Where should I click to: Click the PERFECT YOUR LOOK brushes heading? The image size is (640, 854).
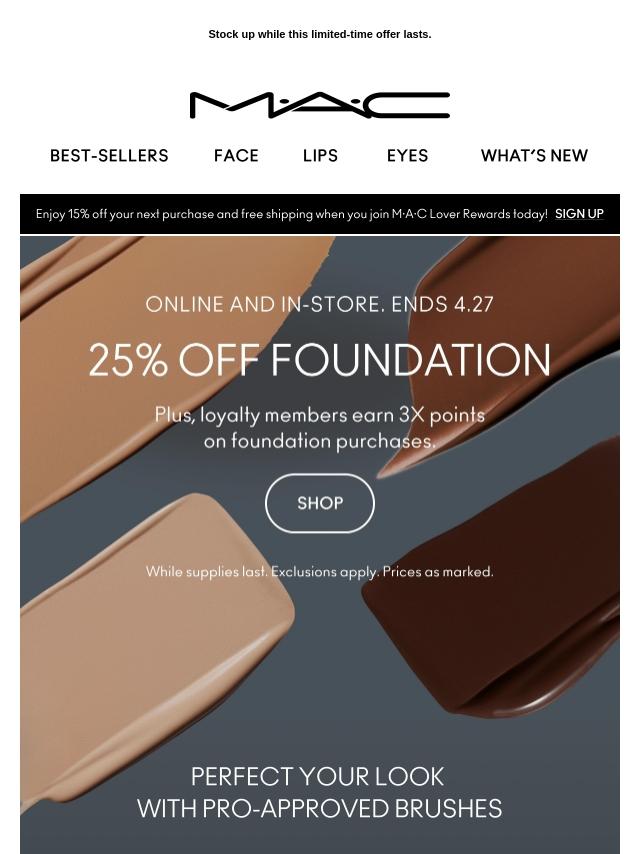coord(320,792)
